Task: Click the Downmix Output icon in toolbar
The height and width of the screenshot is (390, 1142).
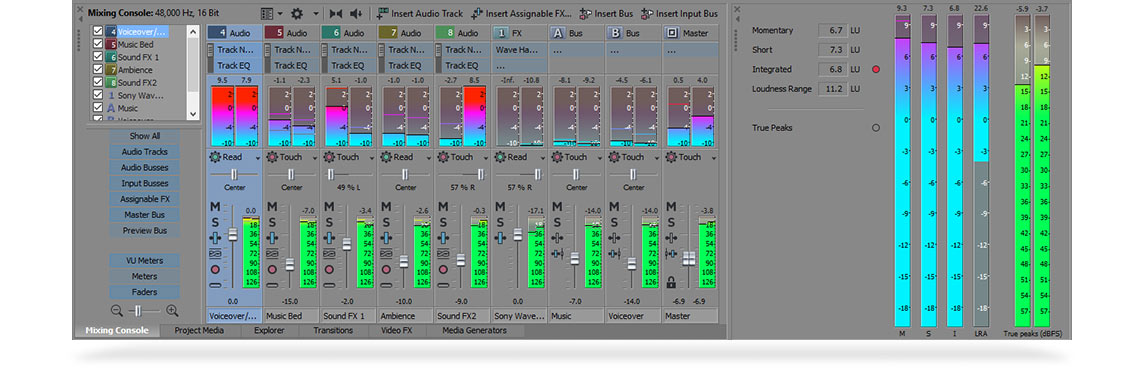Action: point(336,13)
